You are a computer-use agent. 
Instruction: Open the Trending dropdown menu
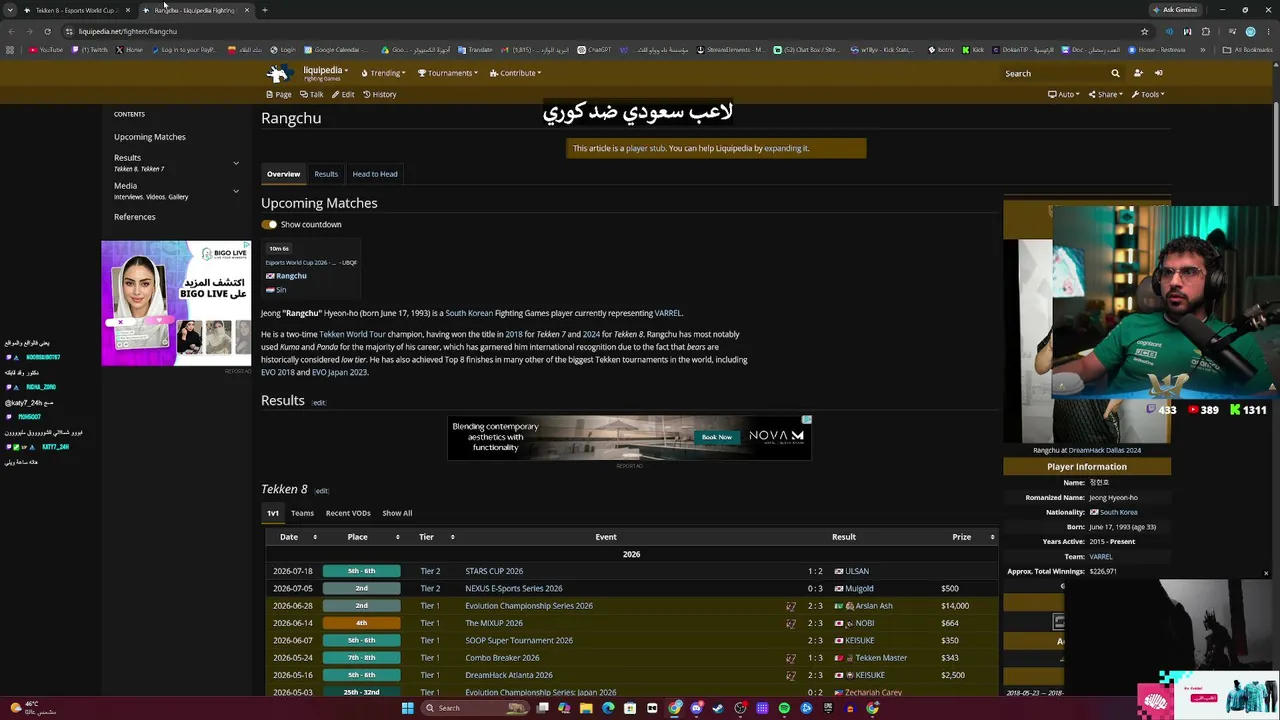pos(383,73)
